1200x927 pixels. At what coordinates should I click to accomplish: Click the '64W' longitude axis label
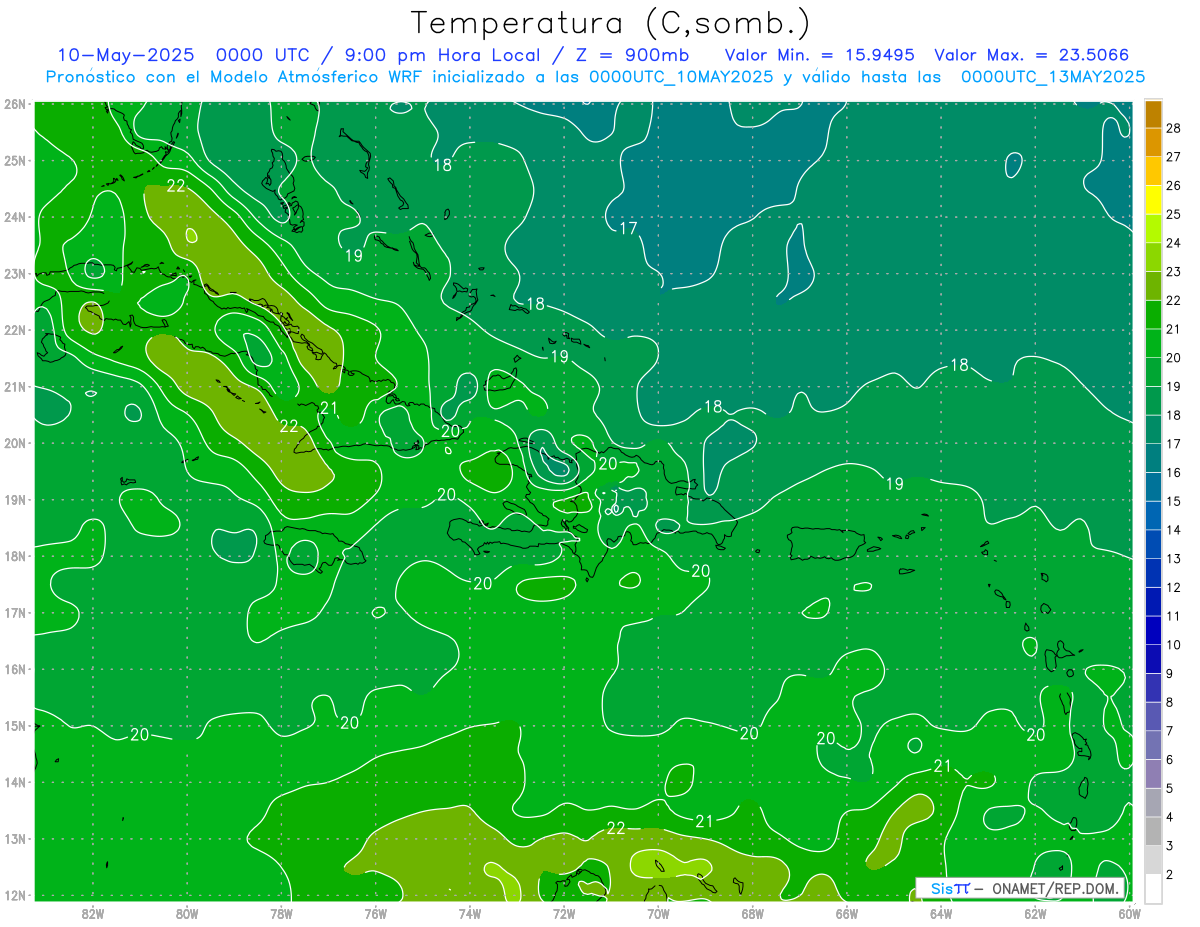940,913
